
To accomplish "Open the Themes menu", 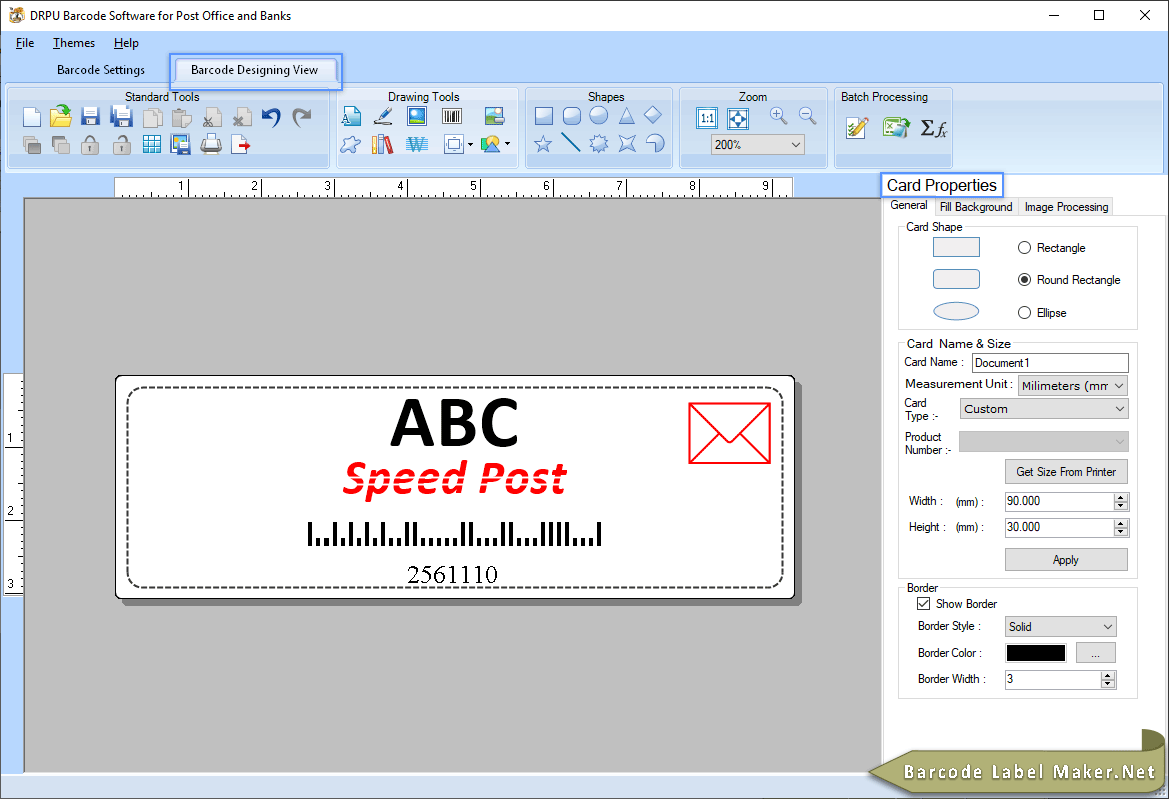I will [x=74, y=43].
